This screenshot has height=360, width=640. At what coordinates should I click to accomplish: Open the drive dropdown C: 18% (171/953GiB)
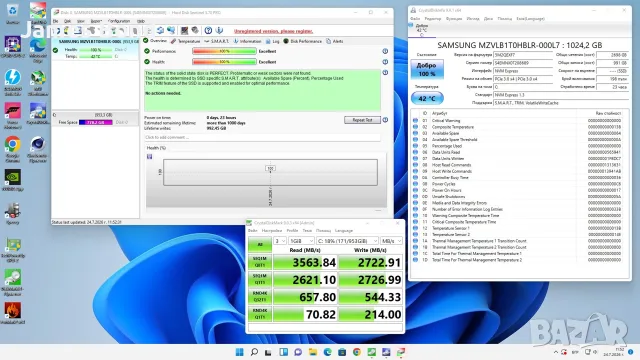pyautogui.click(x=347, y=241)
